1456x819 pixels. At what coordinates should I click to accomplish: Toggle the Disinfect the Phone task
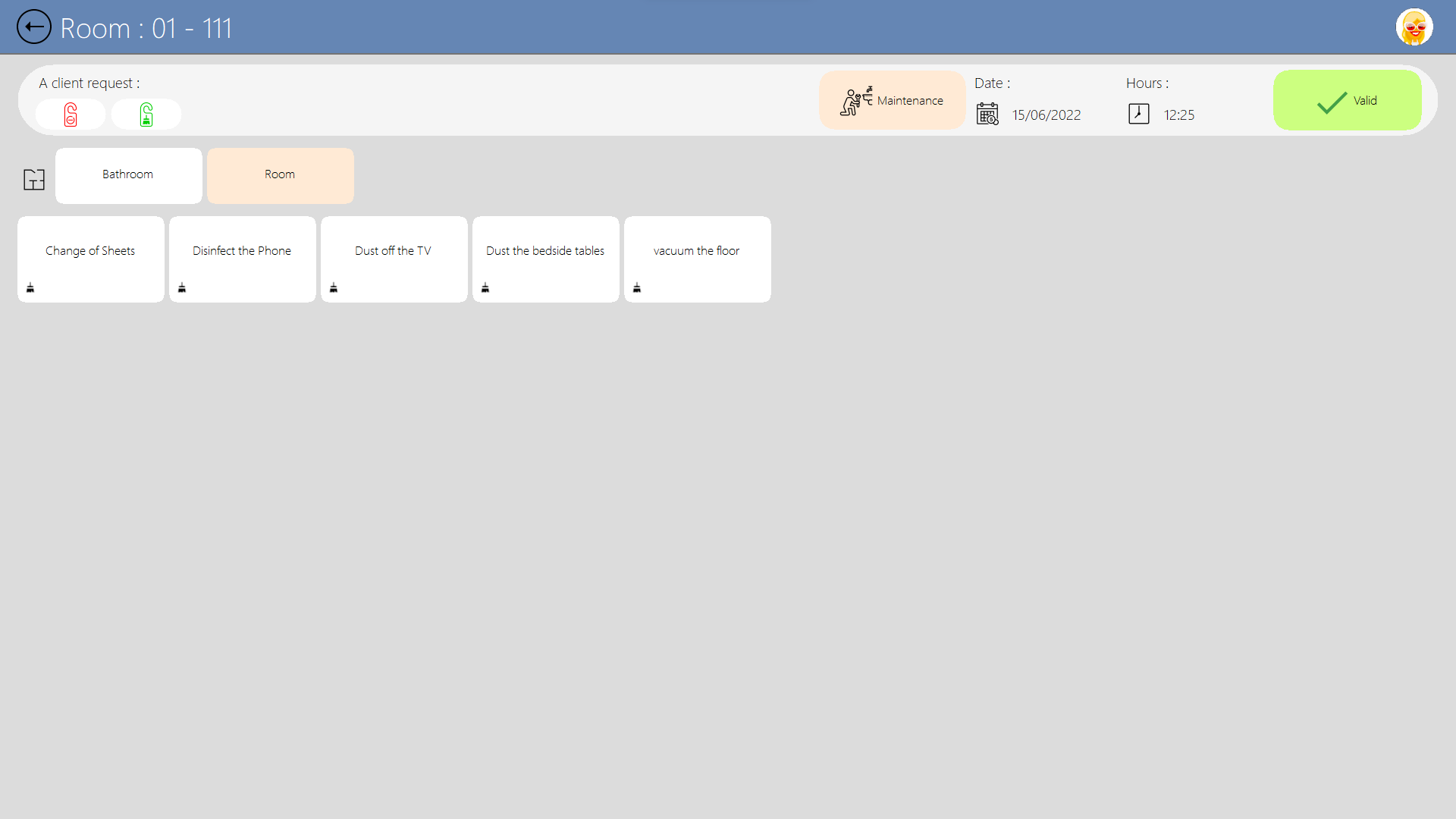pyautogui.click(x=242, y=251)
